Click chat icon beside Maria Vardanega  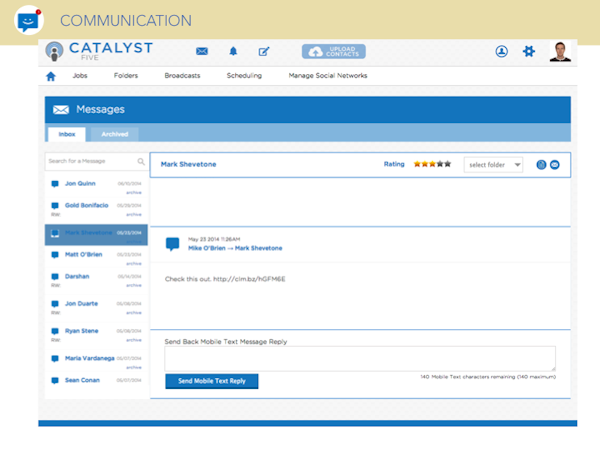pos(55,359)
